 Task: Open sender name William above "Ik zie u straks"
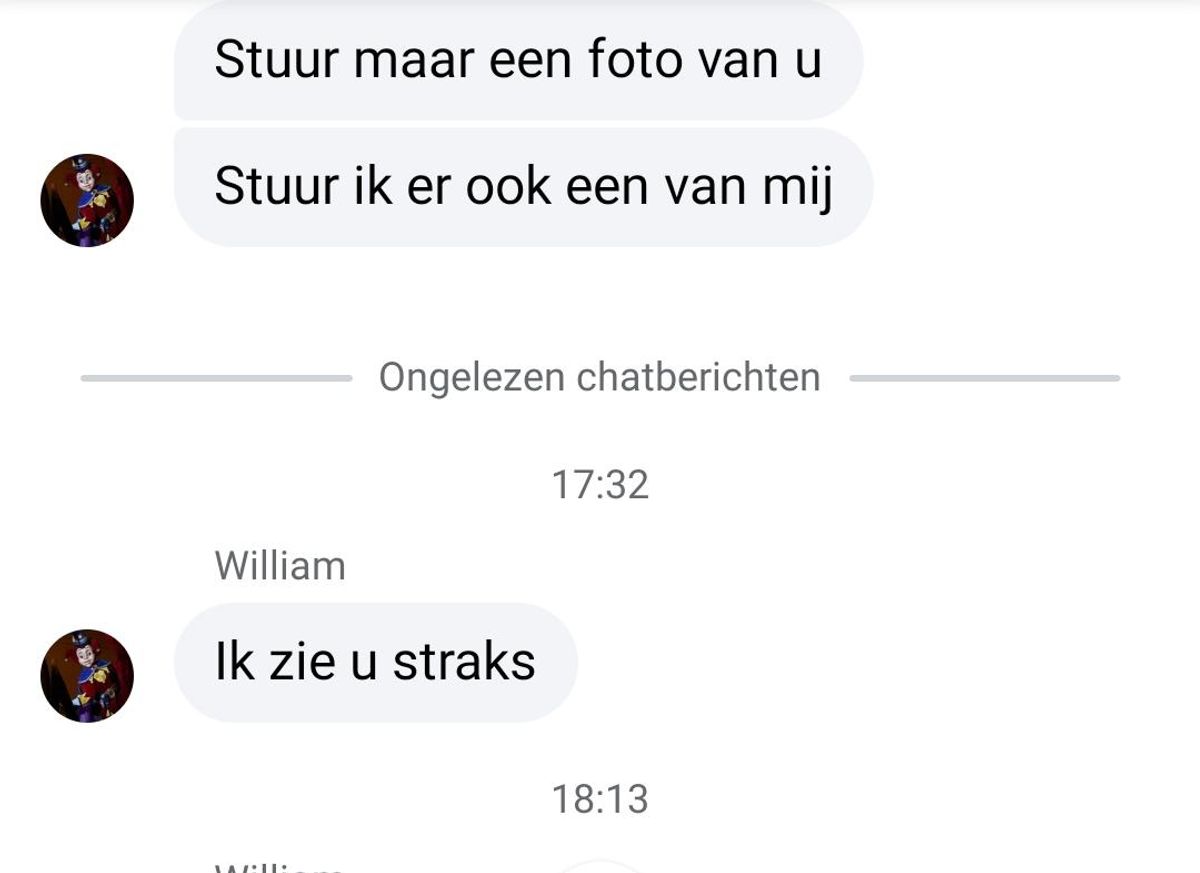click(x=280, y=566)
